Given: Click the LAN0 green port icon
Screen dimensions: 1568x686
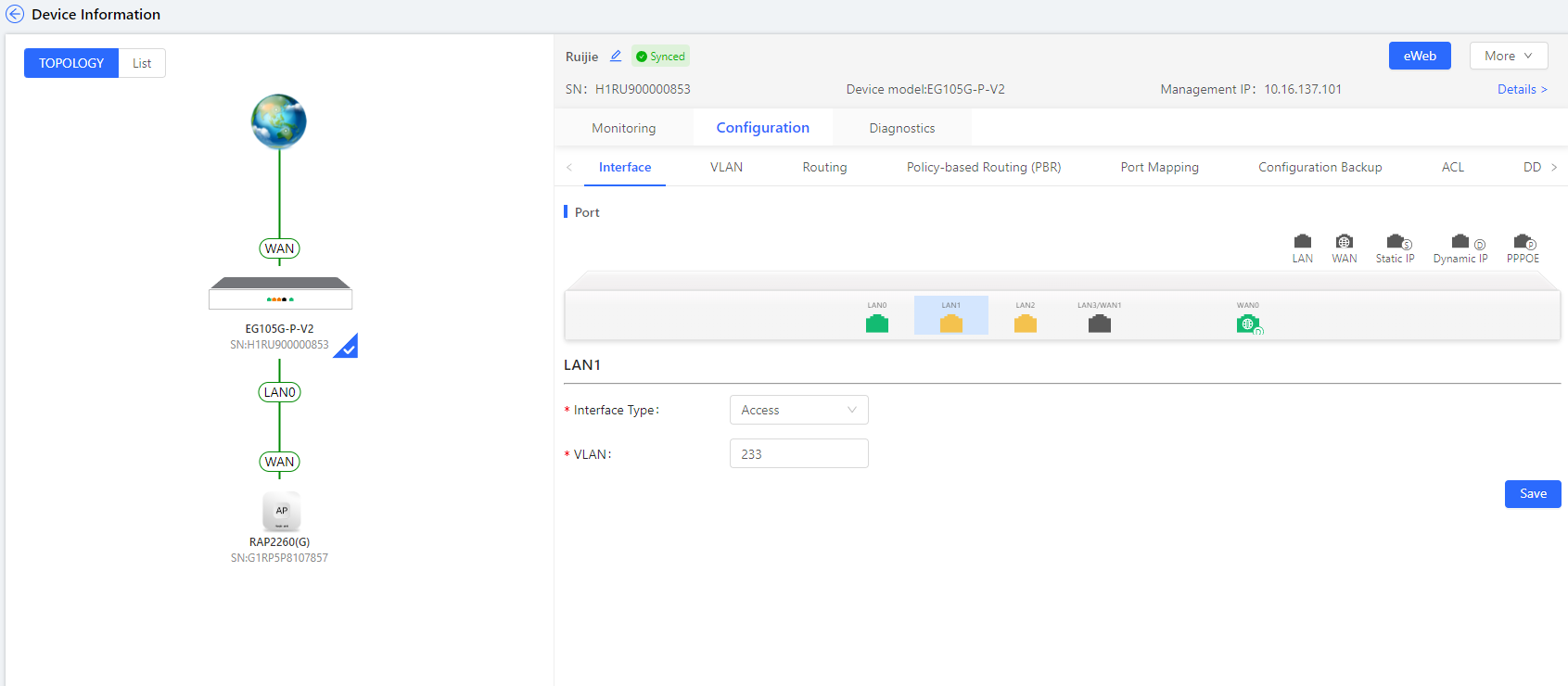Looking at the screenshot, I should click(877, 324).
